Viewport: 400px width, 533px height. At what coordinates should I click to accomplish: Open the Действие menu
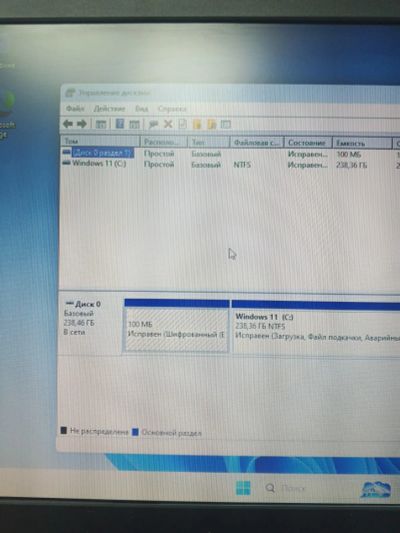(109, 108)
